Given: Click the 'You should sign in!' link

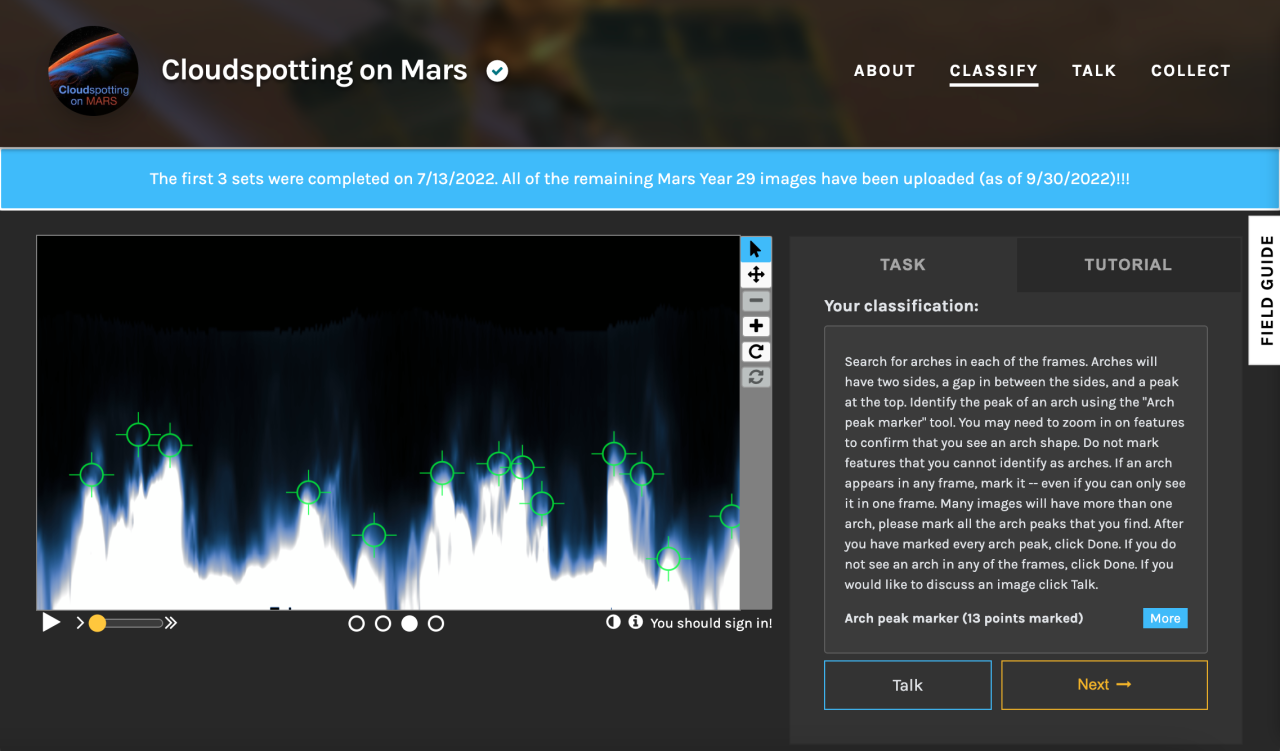Looking at the screenshot, I should point(711,623).
